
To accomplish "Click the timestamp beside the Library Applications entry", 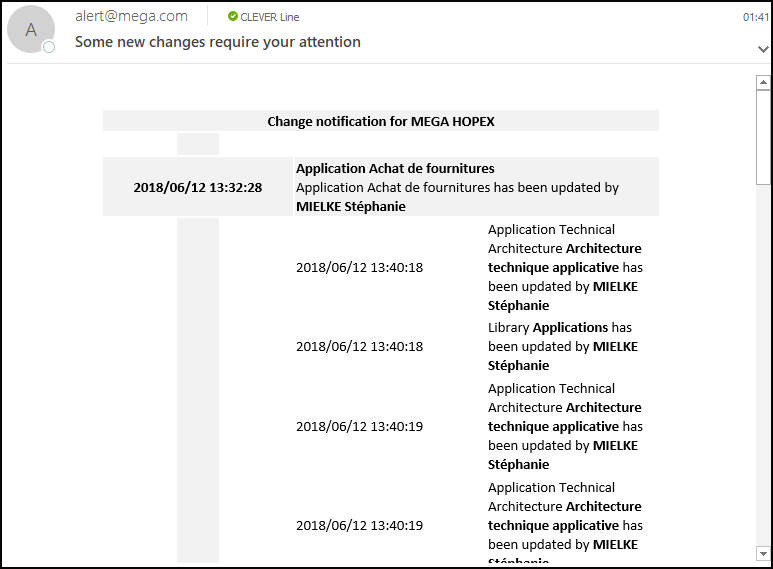I will (x=359, y=346).
